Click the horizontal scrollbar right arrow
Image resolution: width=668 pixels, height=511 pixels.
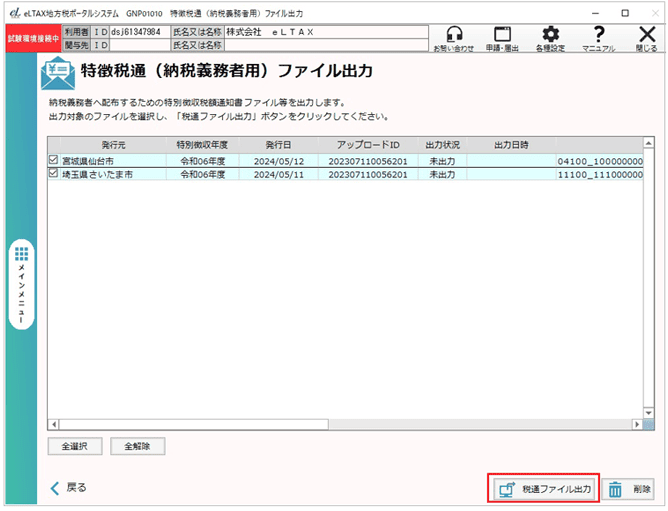point(637,424)
